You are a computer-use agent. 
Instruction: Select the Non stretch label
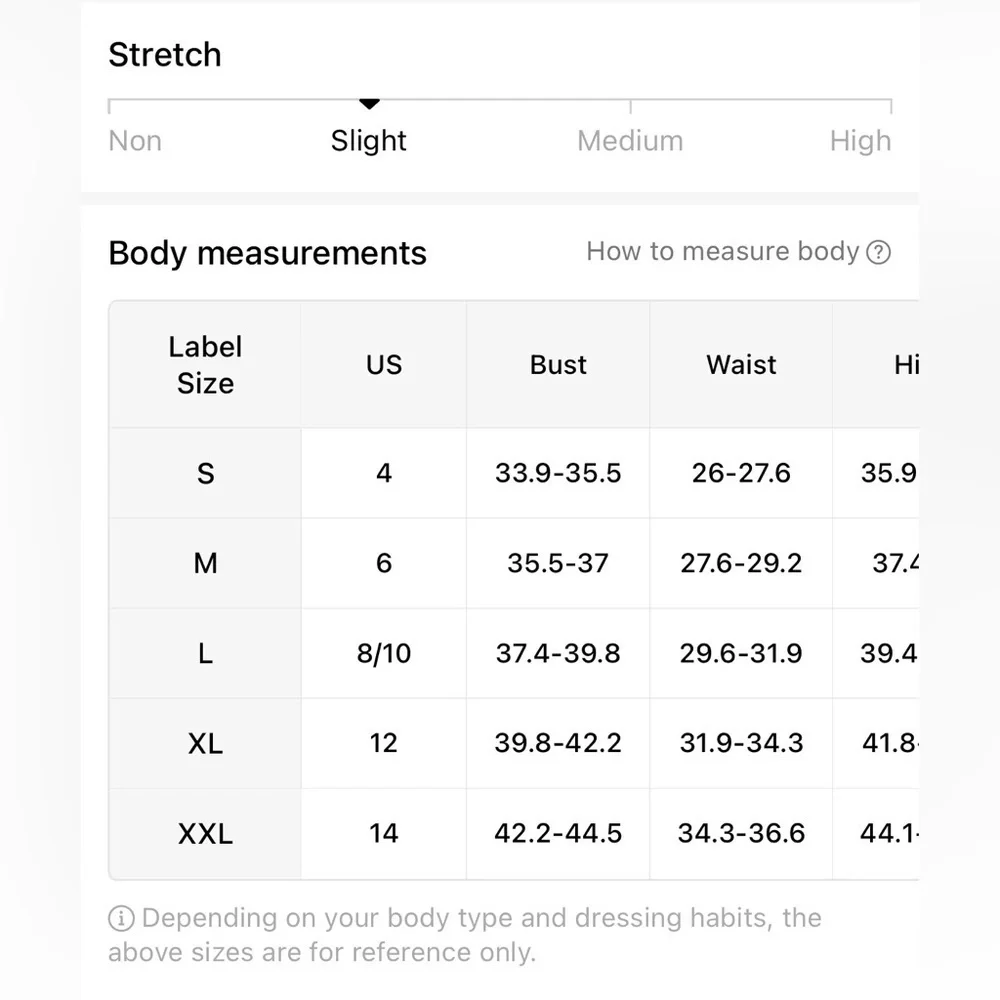[135, 141]
